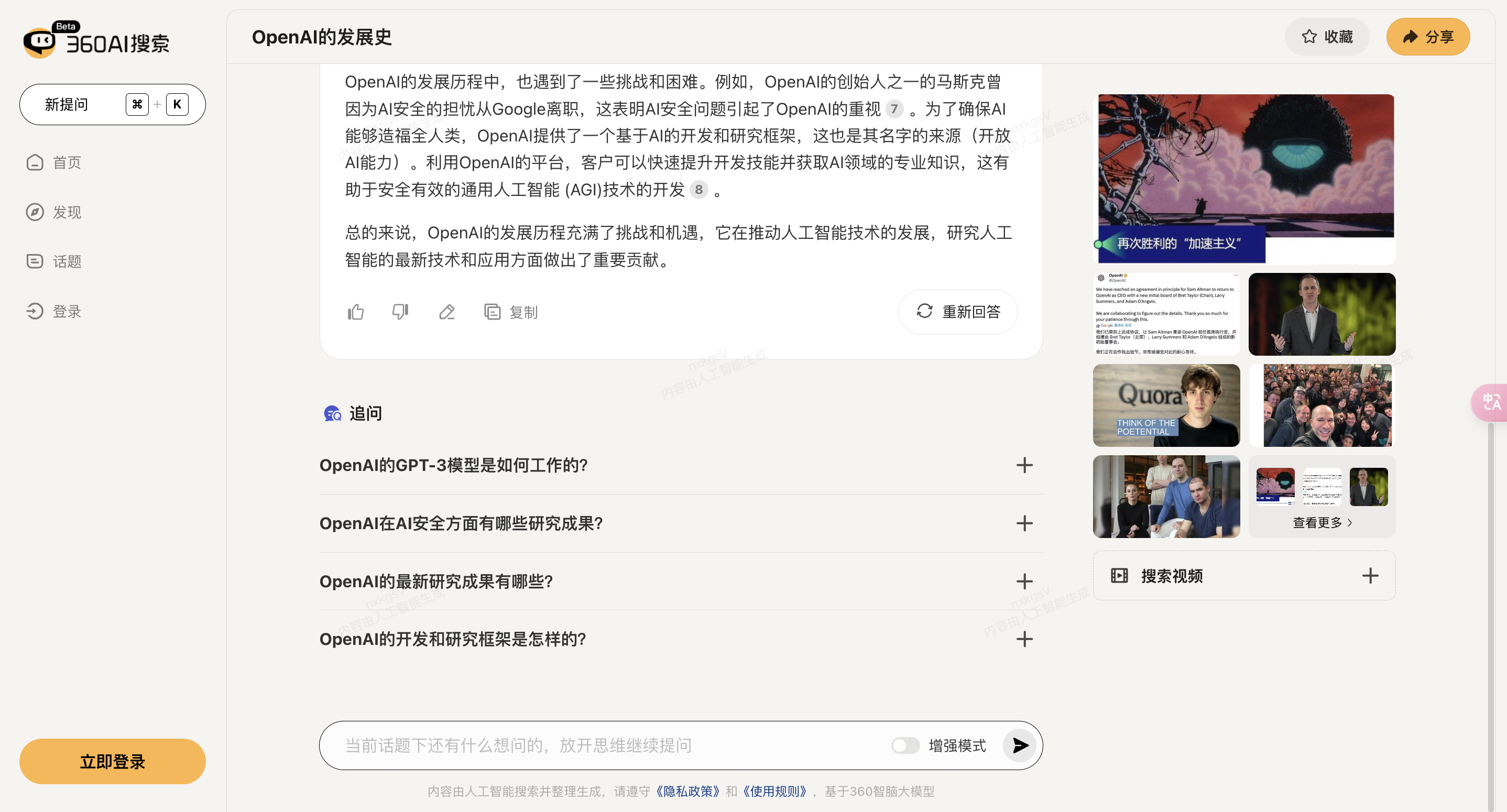This screenshot has height=812, width=1507.
Task: Copy the answer with 复制
Action: coord(511,312)
